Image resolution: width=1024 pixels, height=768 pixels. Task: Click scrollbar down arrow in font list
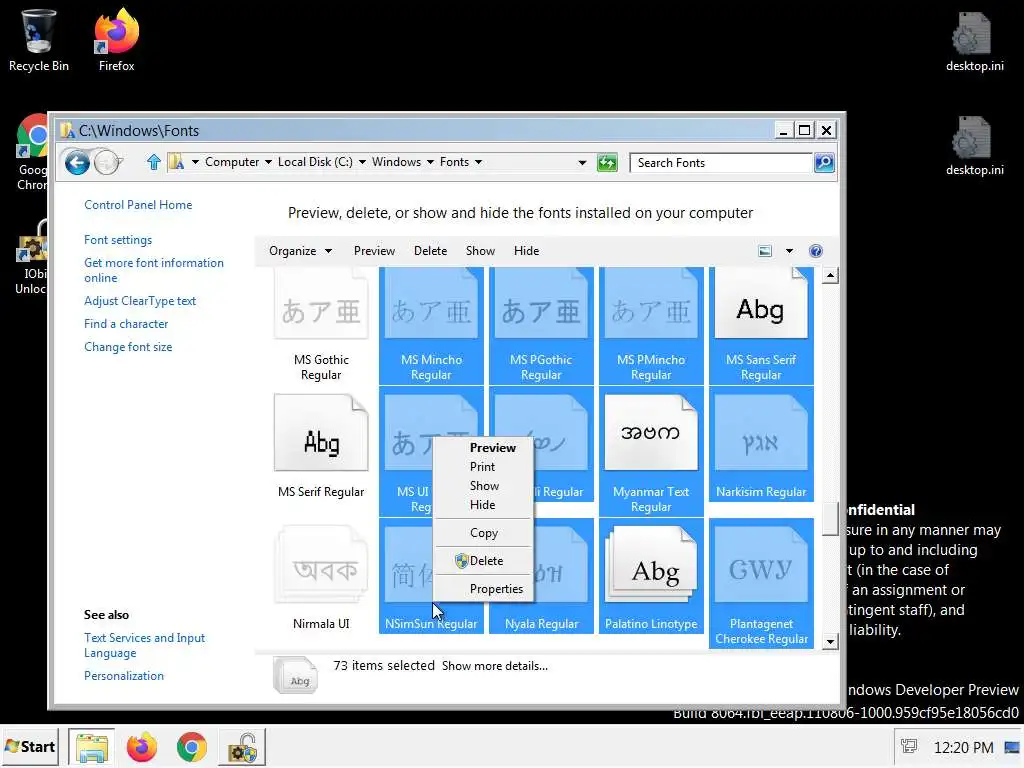(x=829, y=641)
